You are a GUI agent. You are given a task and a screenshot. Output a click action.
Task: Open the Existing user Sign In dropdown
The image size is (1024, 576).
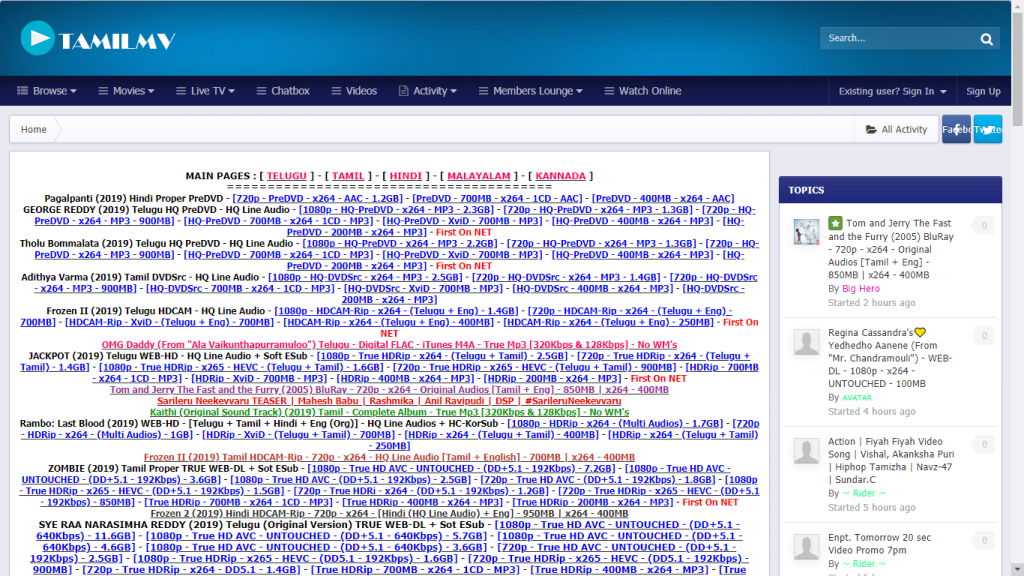point(893,91)
